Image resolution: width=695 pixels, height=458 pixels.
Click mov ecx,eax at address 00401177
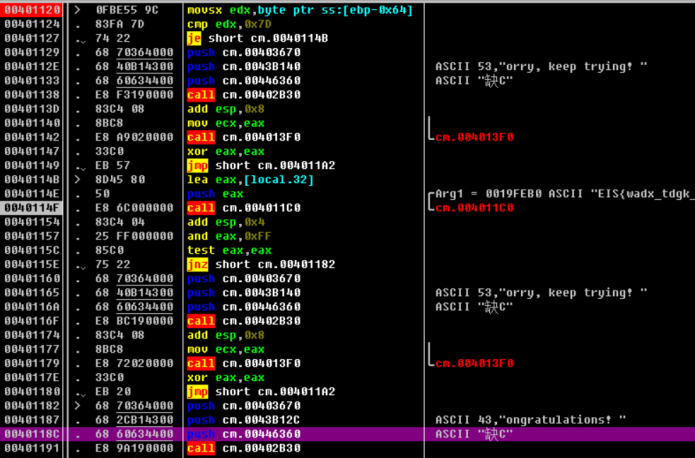pos(225,349)
